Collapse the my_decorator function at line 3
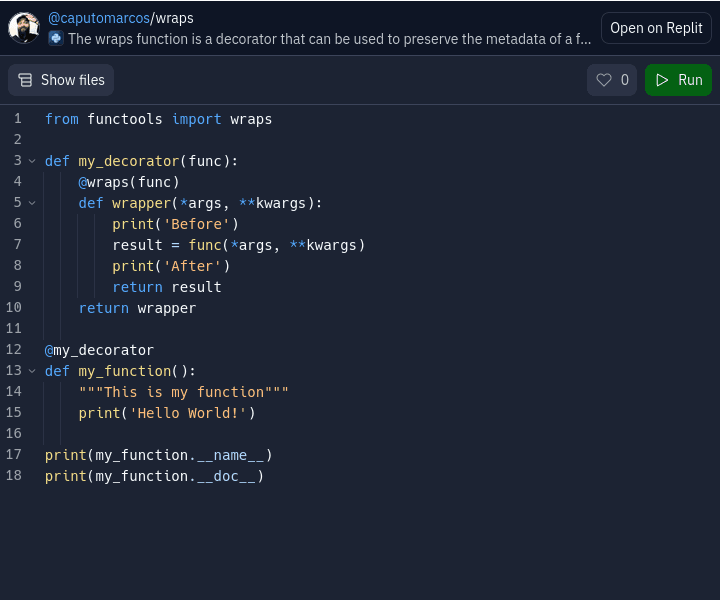 click(x=32, y=161)
